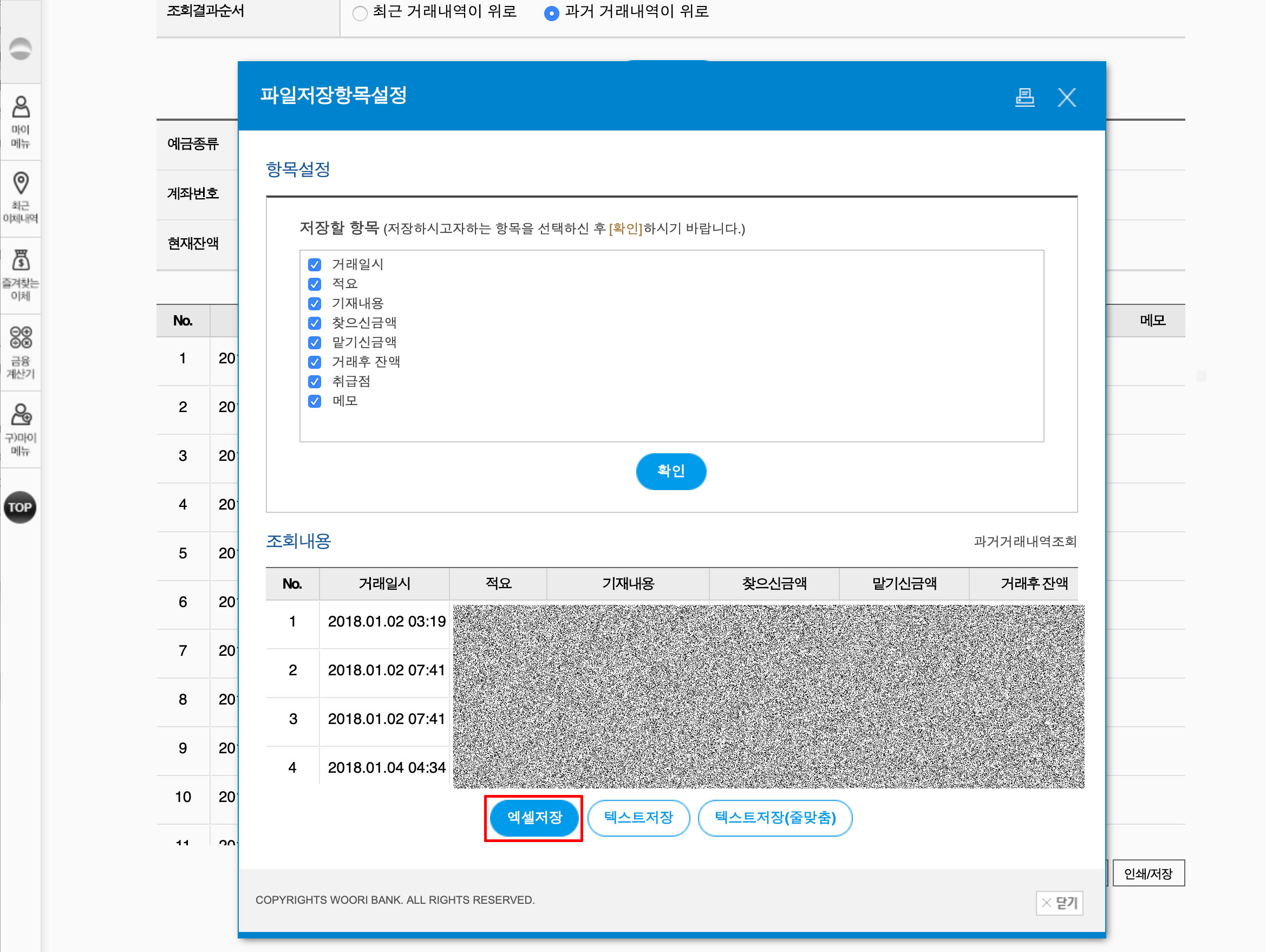1266x952 pixels.
Task: Click the 텍스트저장(줄맞춤) button
Action: click(x=775, y=818)
